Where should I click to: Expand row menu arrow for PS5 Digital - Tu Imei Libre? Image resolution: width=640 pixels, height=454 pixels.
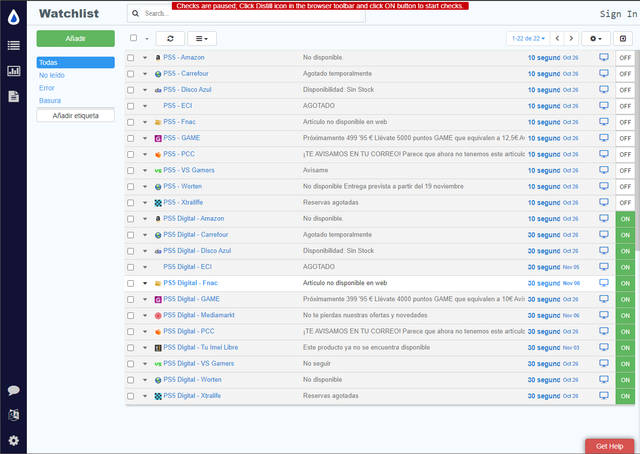pos(145,348)
